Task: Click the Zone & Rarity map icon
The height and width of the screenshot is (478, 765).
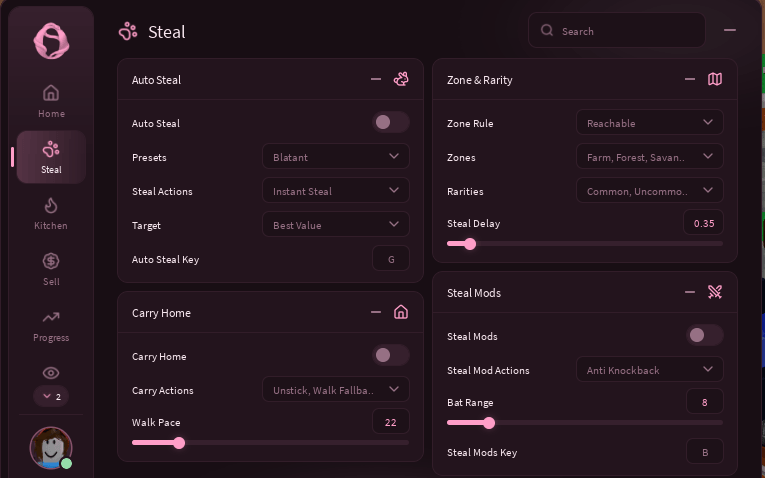Action: pos(715,79)
